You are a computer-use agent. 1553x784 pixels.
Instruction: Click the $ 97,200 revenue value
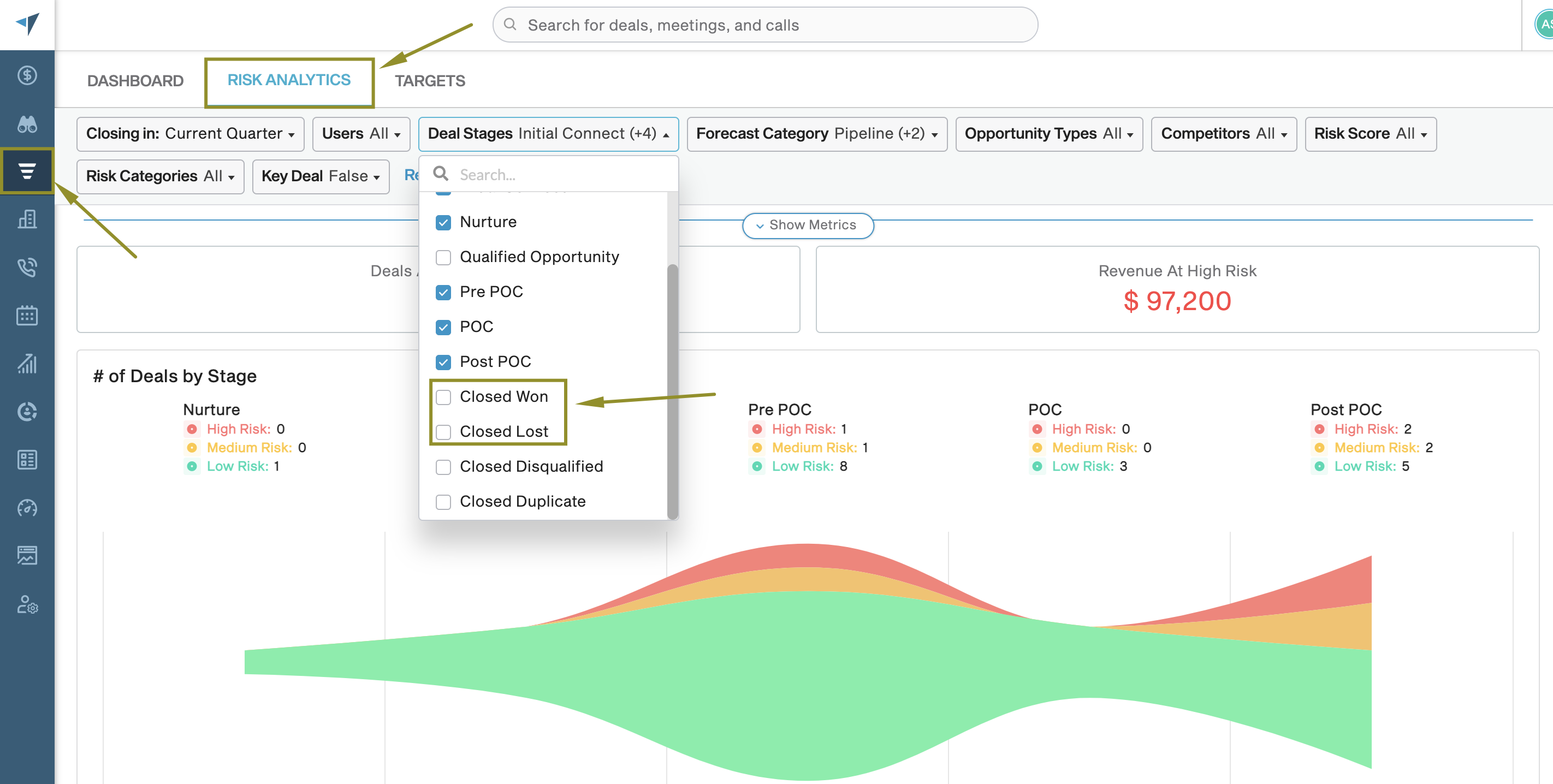coord(1177,301)
